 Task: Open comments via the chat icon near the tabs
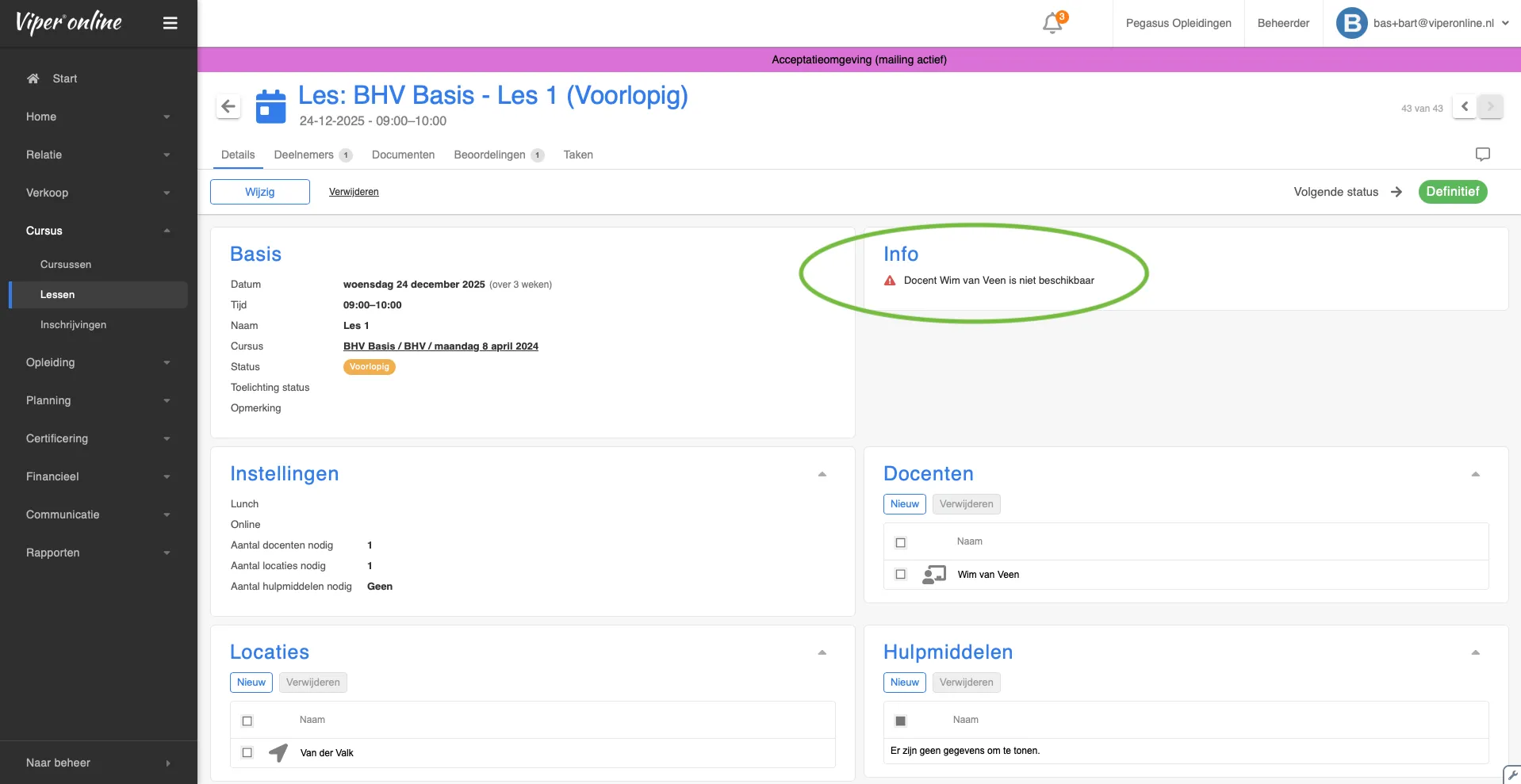[x=1482, y=154]
